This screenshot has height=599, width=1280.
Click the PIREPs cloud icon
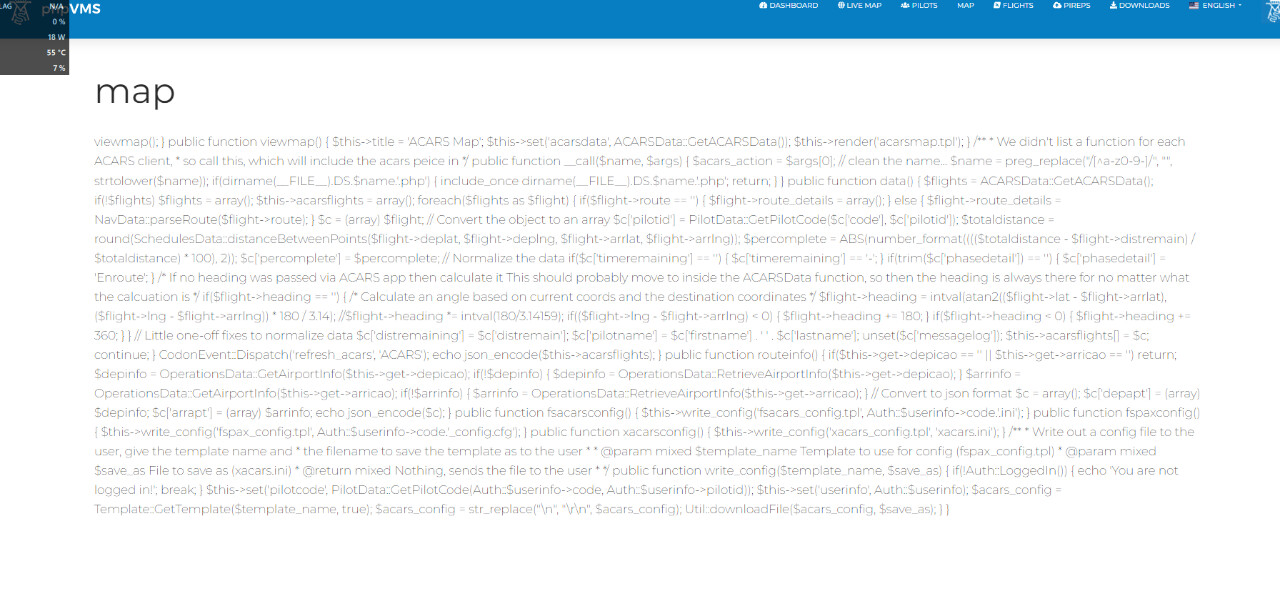(x=1055, y=6)
